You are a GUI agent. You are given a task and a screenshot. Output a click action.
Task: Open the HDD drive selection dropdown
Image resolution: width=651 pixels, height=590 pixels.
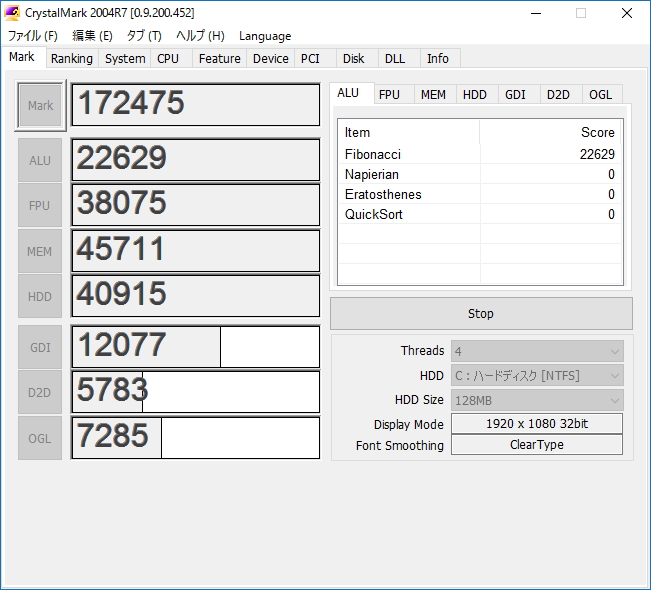point(537,376)
